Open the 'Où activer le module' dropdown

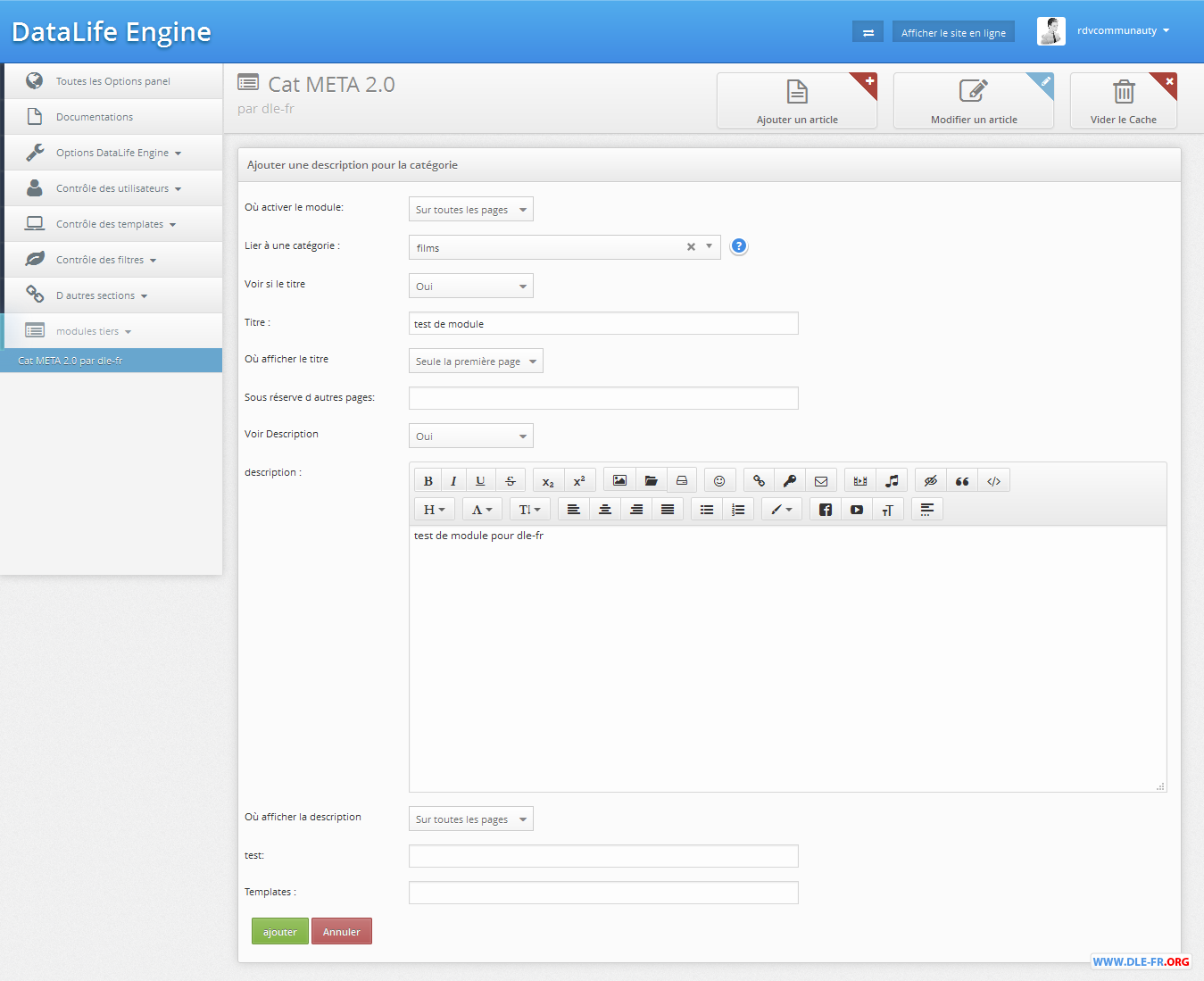(x=471, y=210)
